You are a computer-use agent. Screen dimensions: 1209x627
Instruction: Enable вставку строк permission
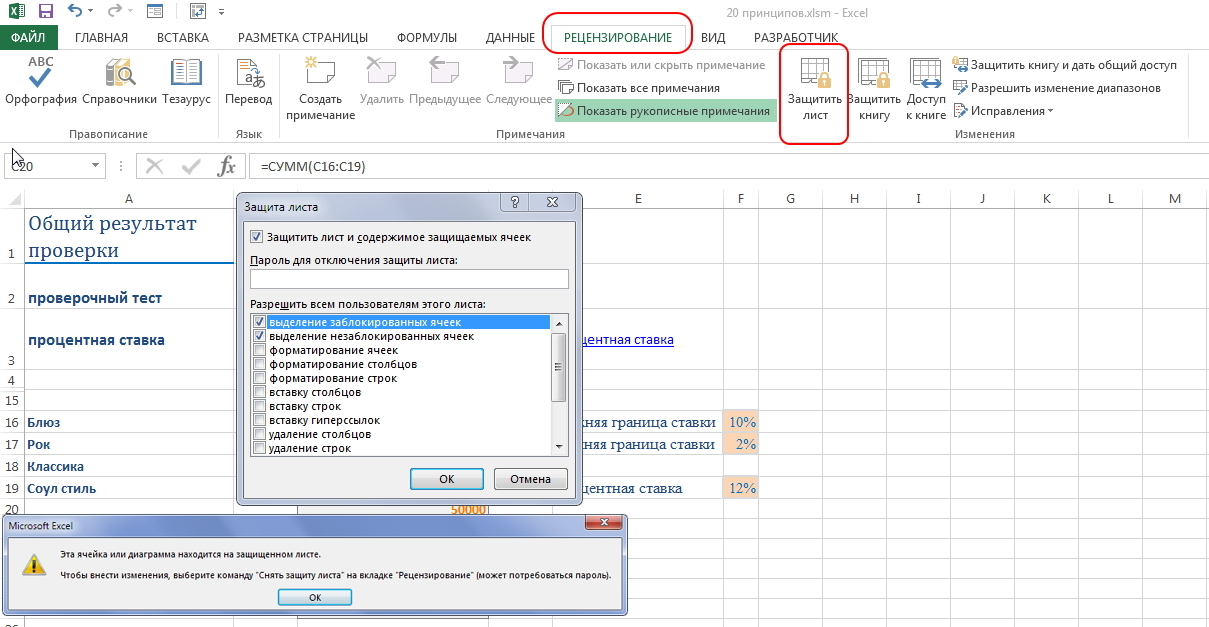(x=260, y=406)
